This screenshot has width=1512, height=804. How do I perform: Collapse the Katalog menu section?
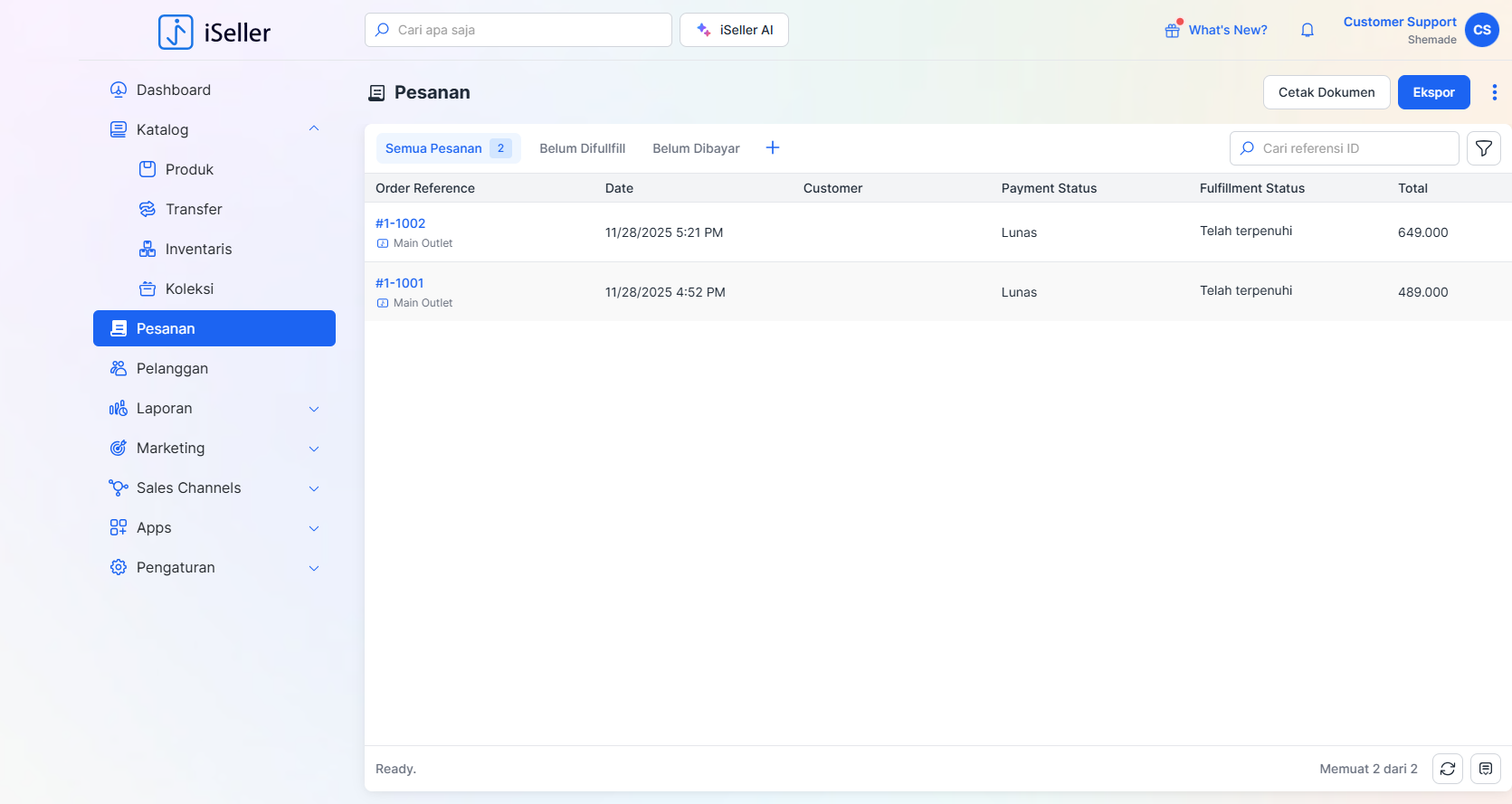coord(314,129)
